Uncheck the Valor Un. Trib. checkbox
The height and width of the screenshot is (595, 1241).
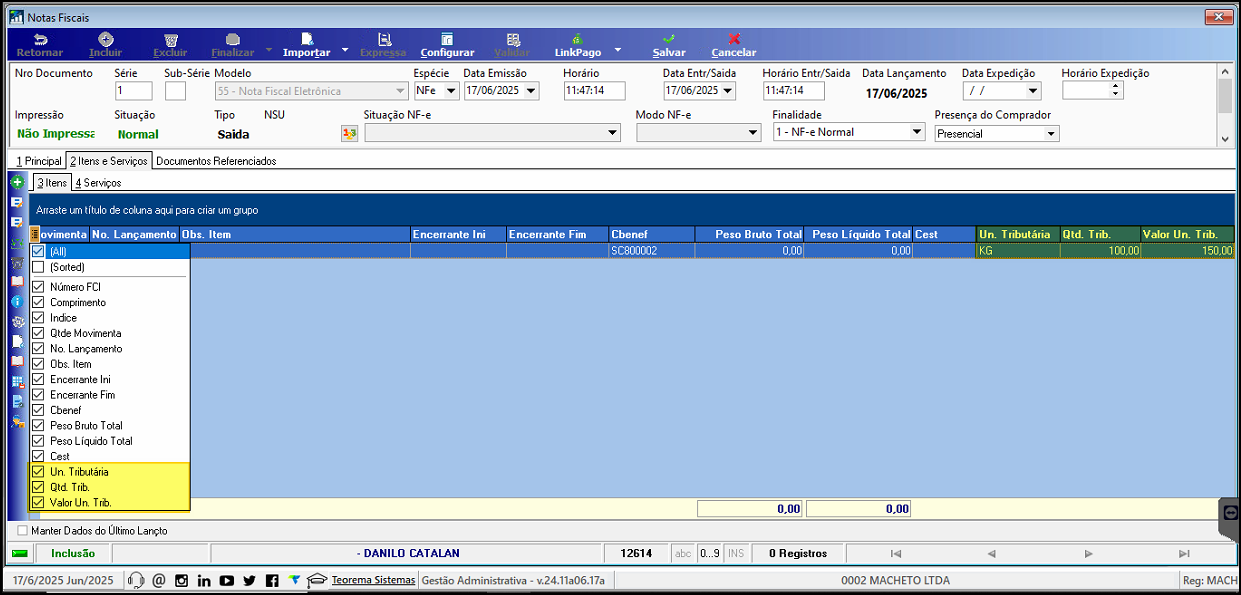coord(38,502)
